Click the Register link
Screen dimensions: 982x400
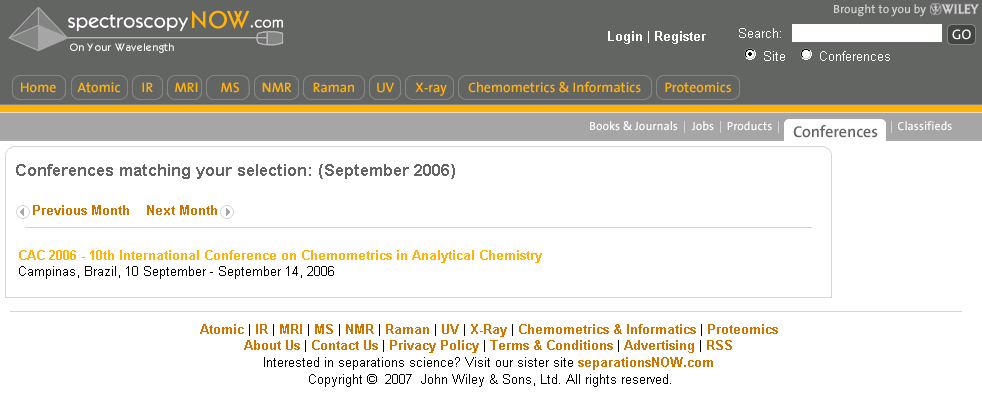click(x=680, y=37)
